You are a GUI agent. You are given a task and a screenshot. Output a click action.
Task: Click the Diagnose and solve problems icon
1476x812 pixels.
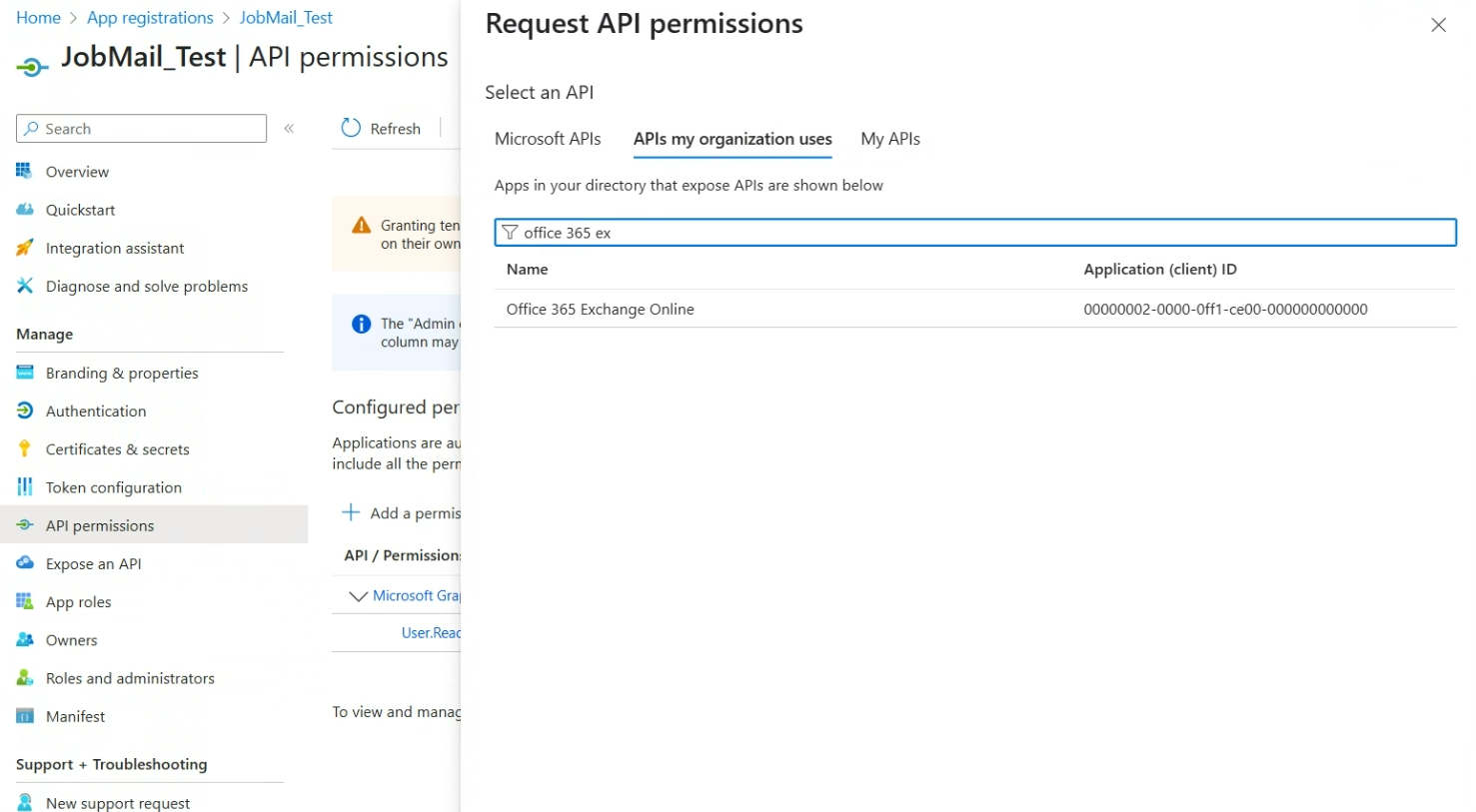25,286
